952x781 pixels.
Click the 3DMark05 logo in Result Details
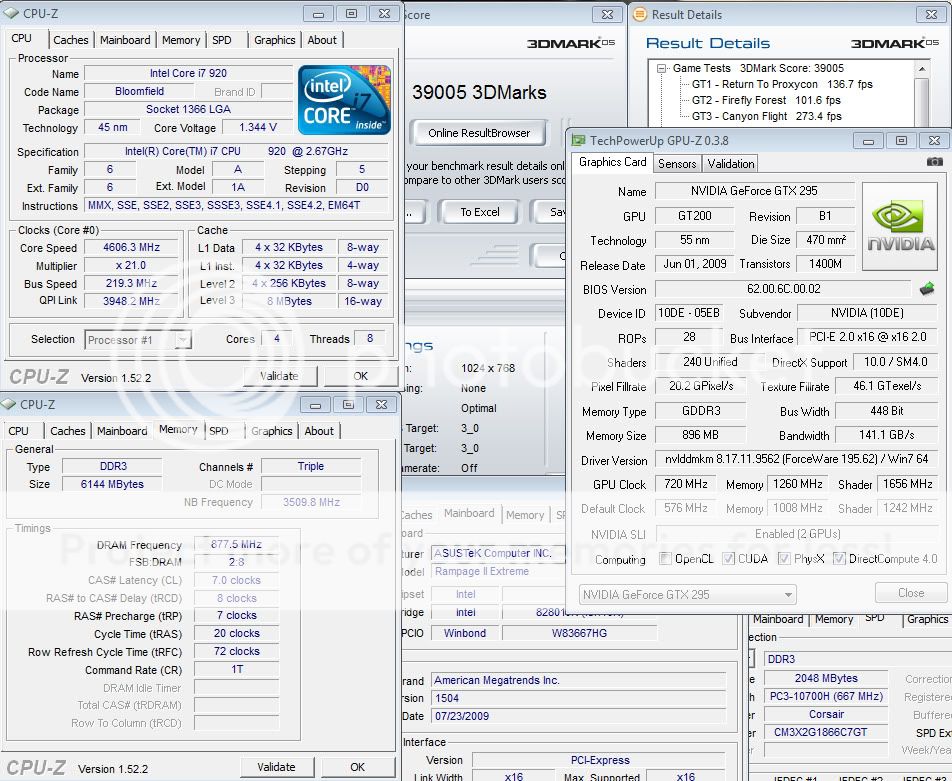894,43
